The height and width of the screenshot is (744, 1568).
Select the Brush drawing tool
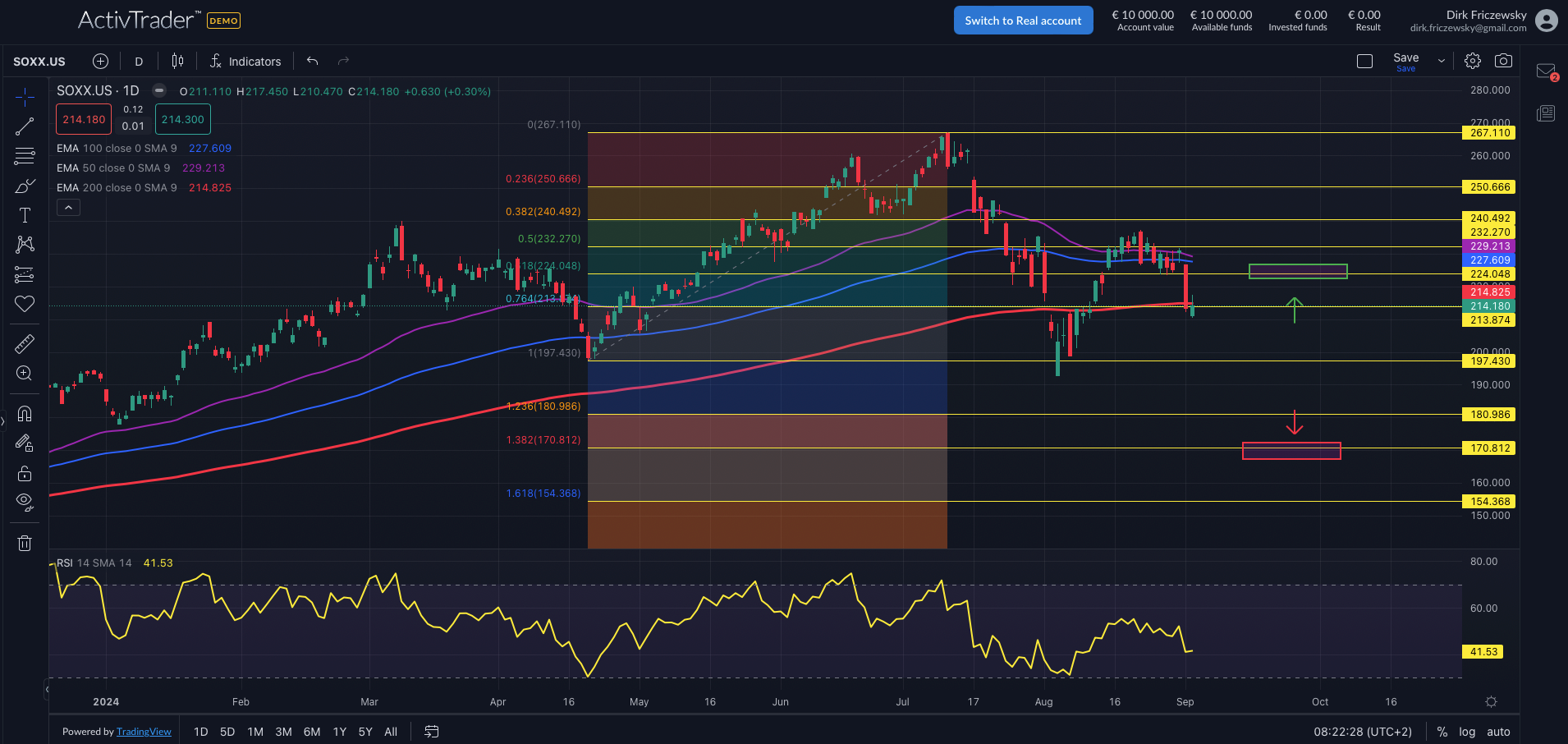pyautogui.click(x=25, y=186)
